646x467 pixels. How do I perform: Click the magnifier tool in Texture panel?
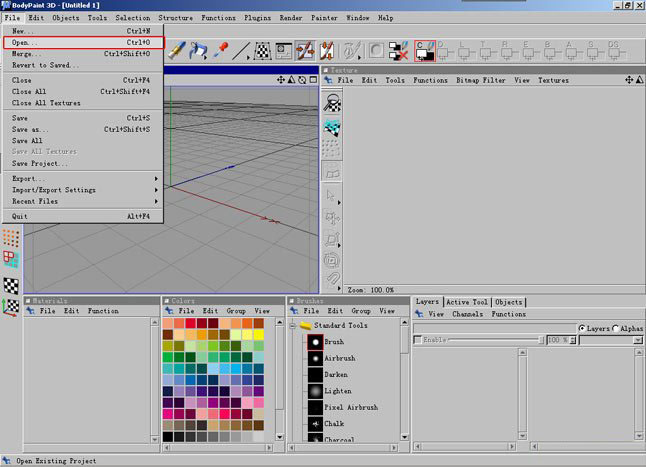pyautogui.click(x=332, y=103)
